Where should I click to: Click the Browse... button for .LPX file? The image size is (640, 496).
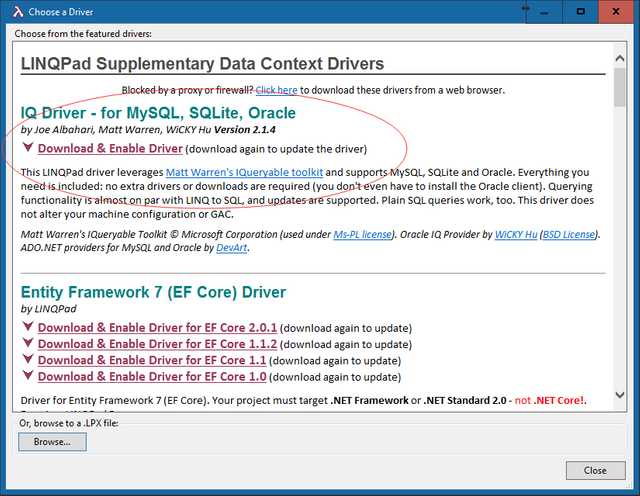click(52, 442)
